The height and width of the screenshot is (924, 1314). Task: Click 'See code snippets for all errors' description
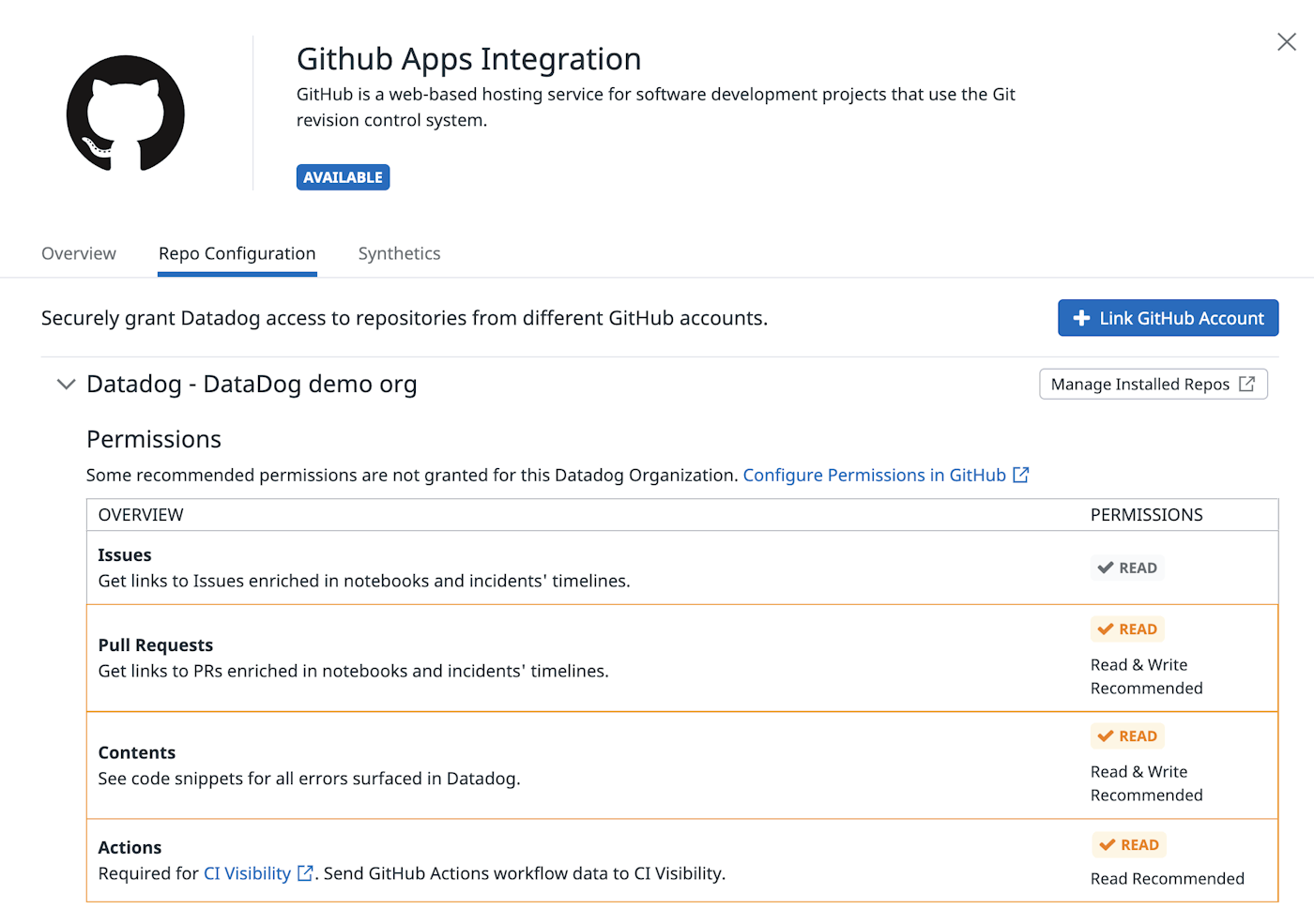coord(309,779)
